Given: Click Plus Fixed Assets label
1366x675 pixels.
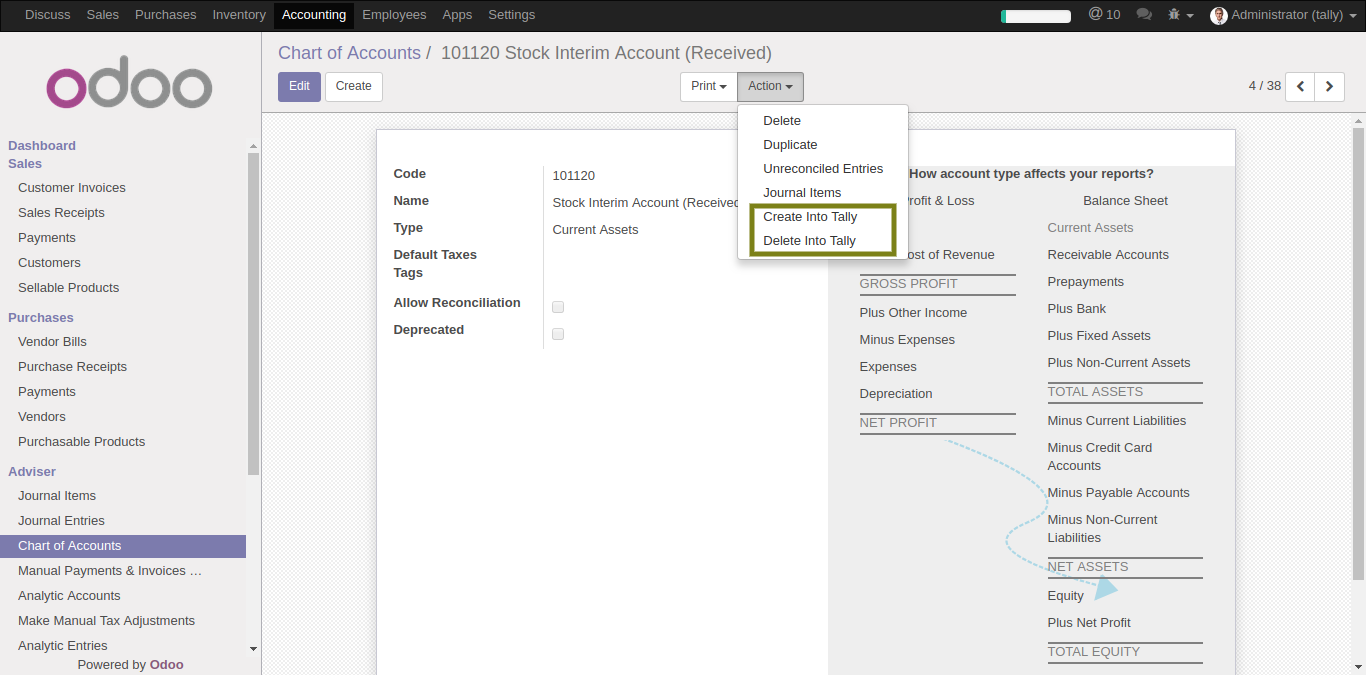Looking at the screenshot, I should [1099, 336].
